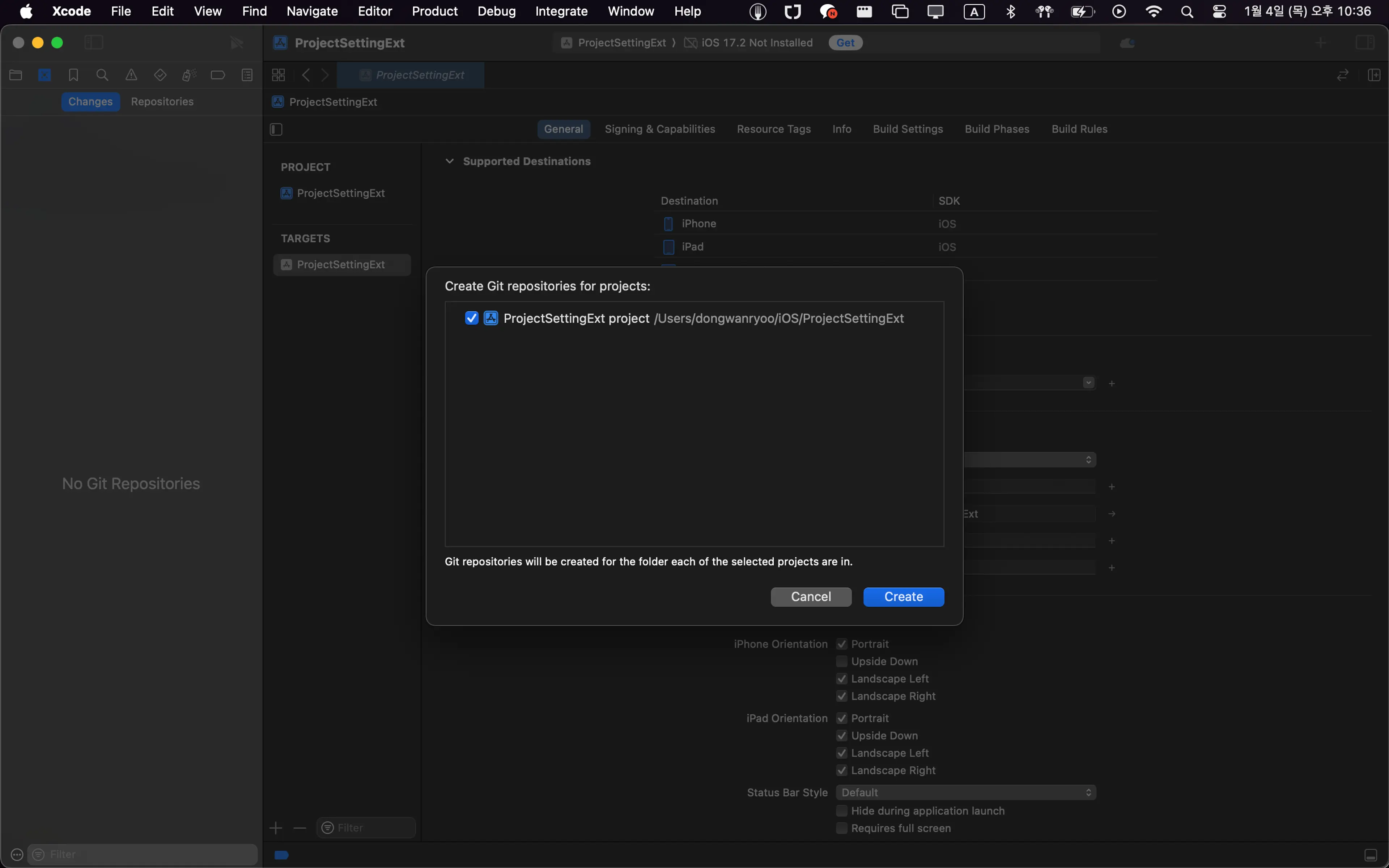Open Control Center in the menu bar
Image resolution: width=1389 pixels, height=868 pixels.
click(x=1219, y=12)
